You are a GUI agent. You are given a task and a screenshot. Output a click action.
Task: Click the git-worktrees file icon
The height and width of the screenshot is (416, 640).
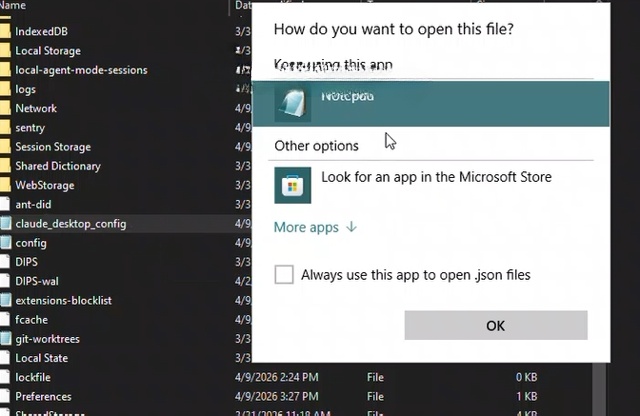(5, 338)
